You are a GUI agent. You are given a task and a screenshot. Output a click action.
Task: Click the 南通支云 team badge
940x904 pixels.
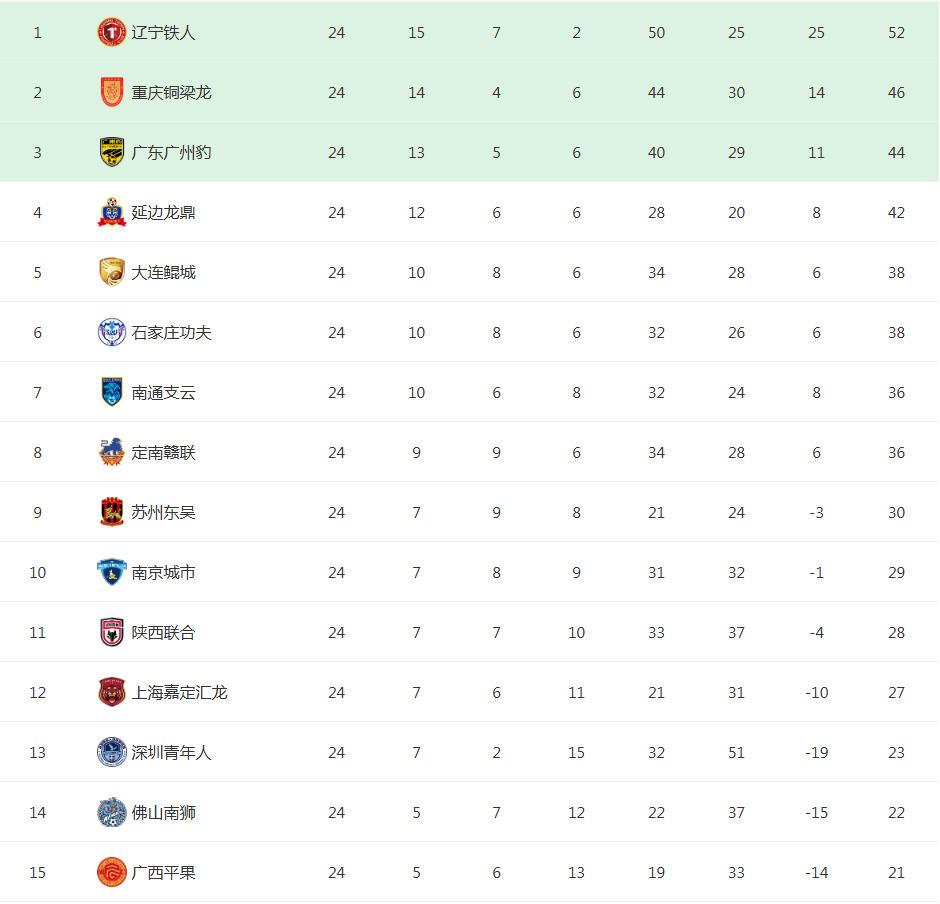tap(112, 393)
